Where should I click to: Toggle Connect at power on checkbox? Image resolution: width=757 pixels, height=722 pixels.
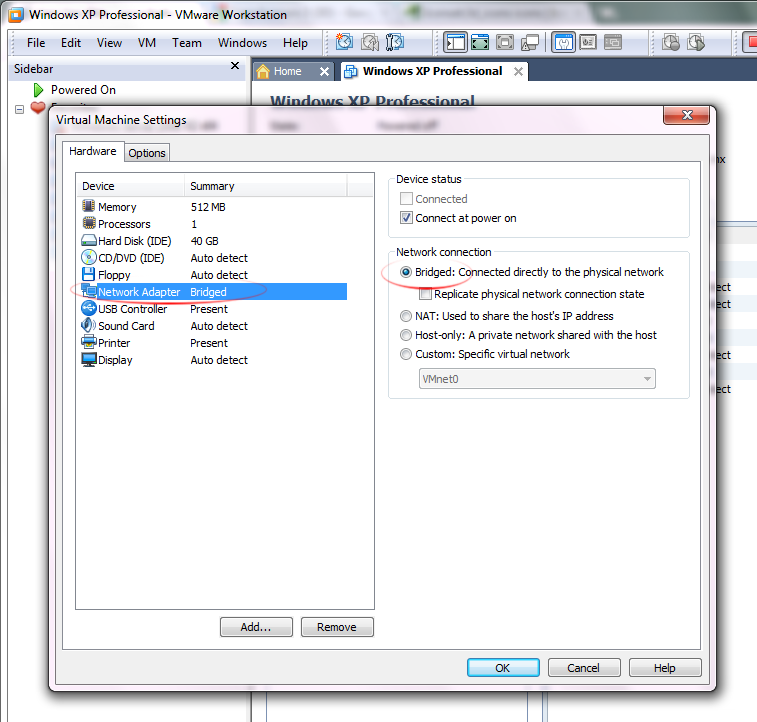coord(407,218)
